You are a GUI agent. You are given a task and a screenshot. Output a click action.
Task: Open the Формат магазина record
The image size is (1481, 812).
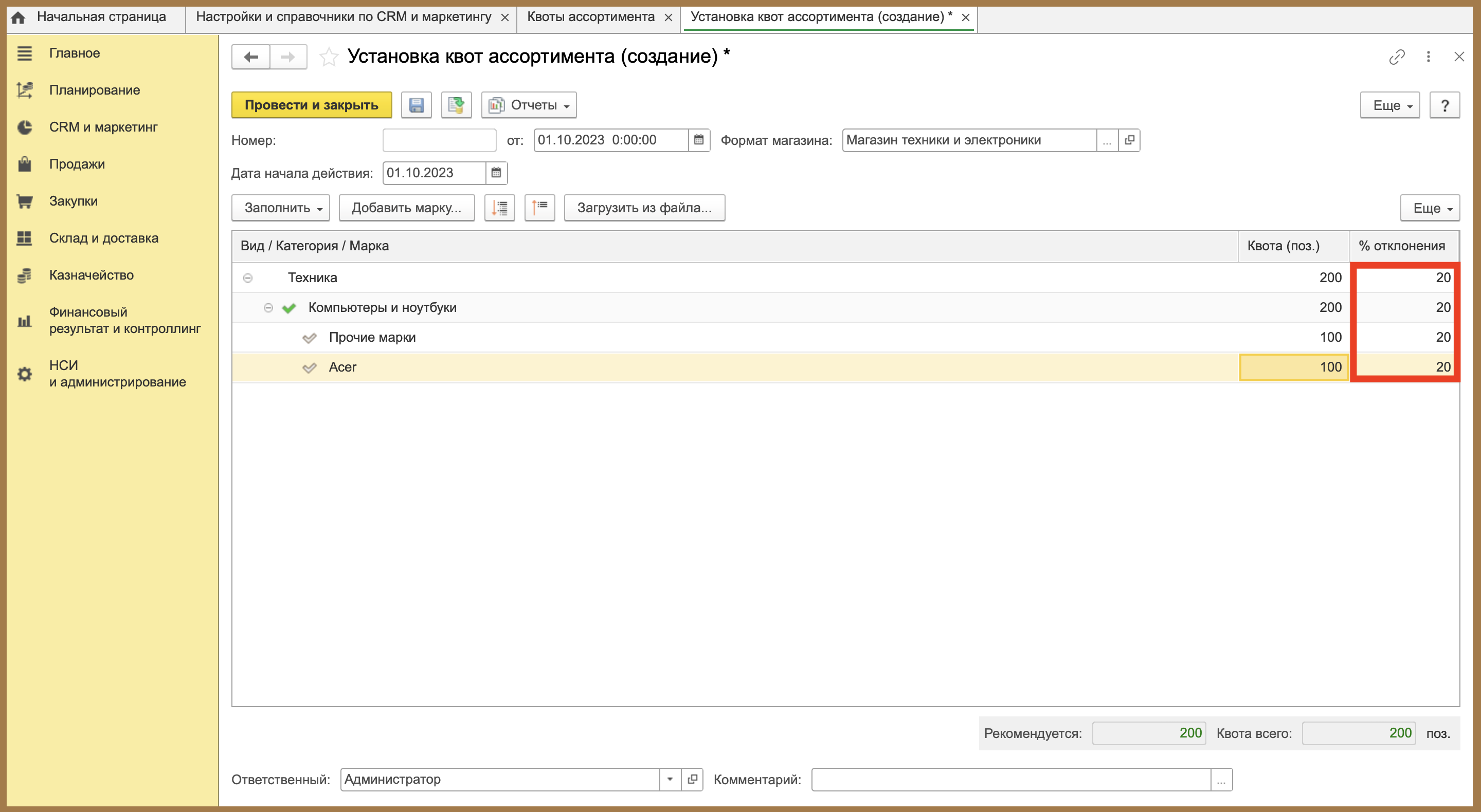click(x=1129, y=140)
